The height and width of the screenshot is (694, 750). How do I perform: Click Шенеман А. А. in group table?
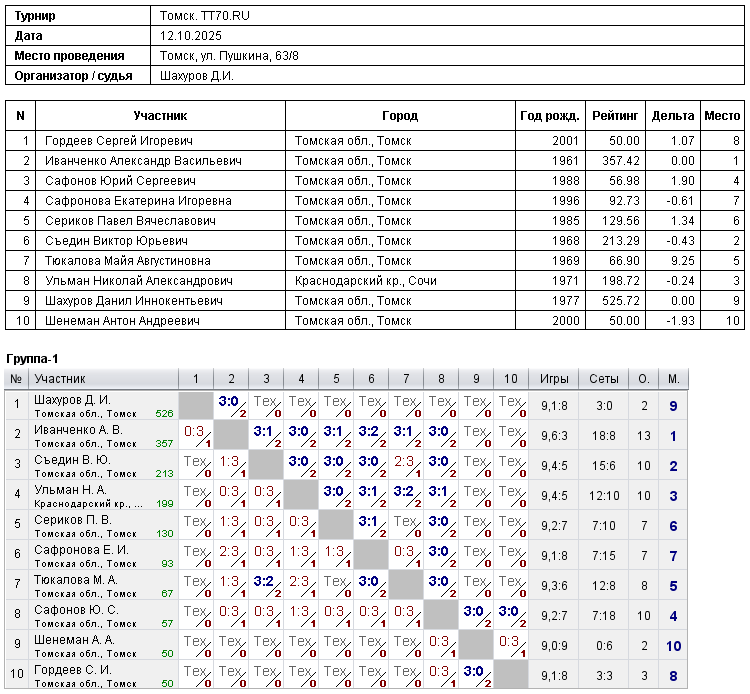(x=74, y=640)
